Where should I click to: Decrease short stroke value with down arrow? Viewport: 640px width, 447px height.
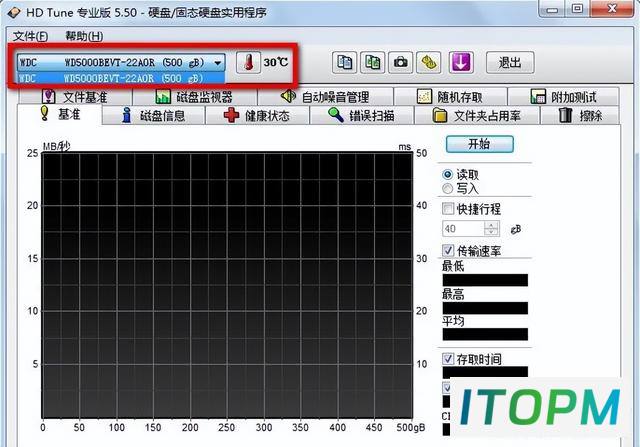point(491,232)
